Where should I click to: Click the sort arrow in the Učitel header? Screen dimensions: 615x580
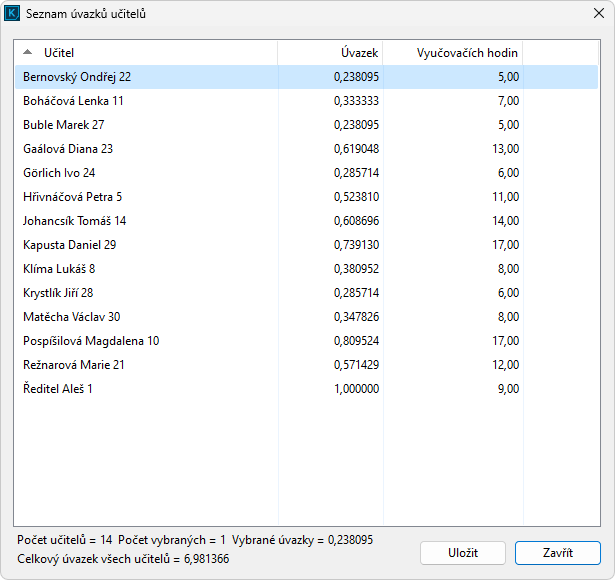(x=27, y=52)
